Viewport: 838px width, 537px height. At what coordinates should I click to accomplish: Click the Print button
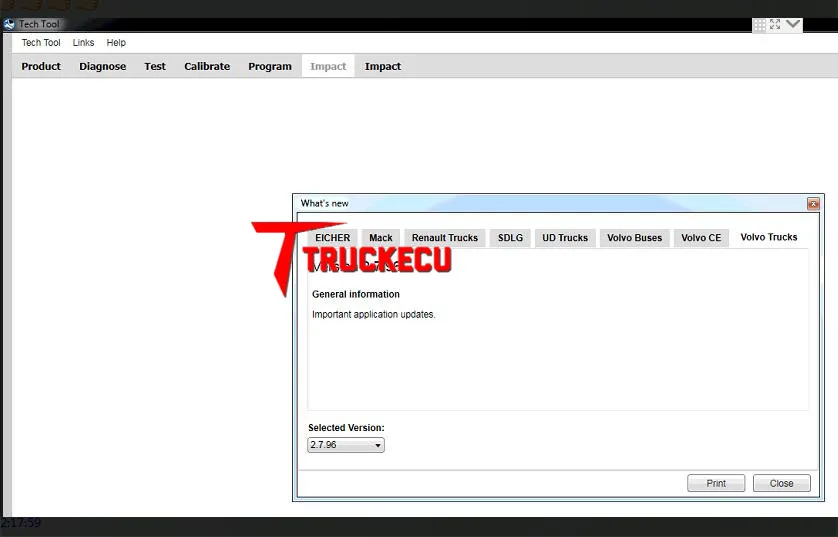[x=716, y=483]
